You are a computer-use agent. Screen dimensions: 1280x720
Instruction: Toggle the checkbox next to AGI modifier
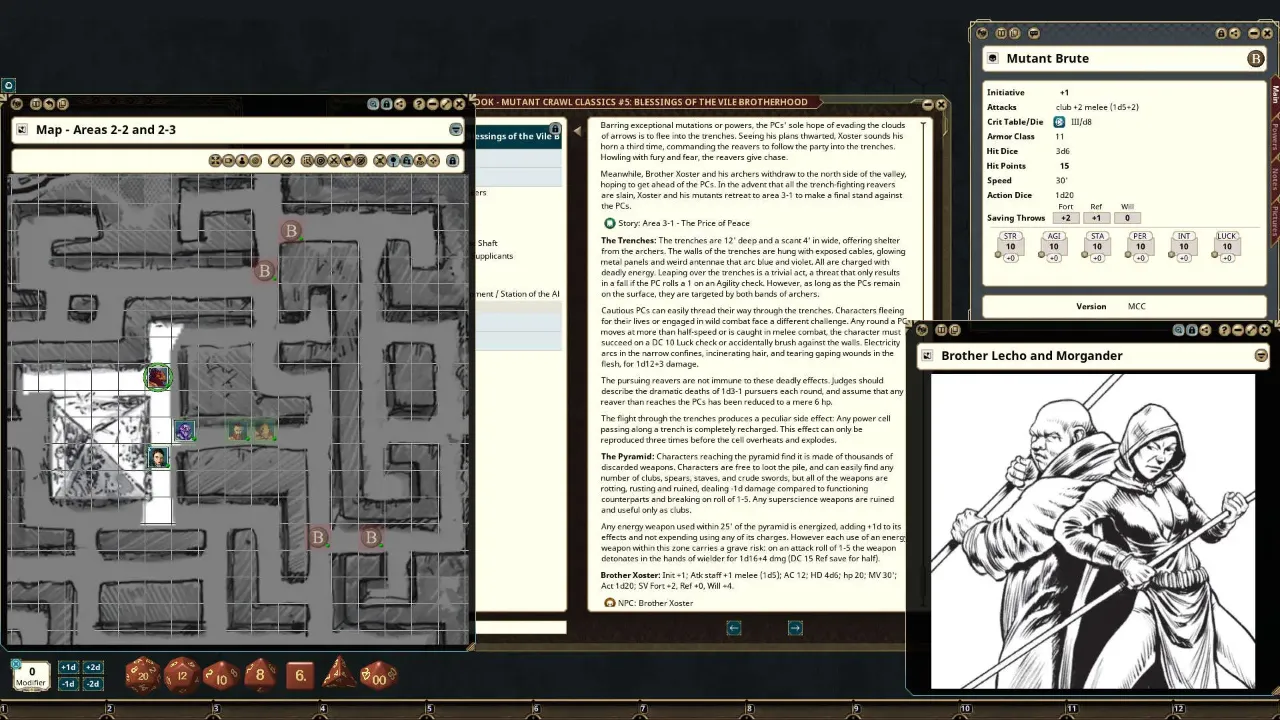point(1041,255)
